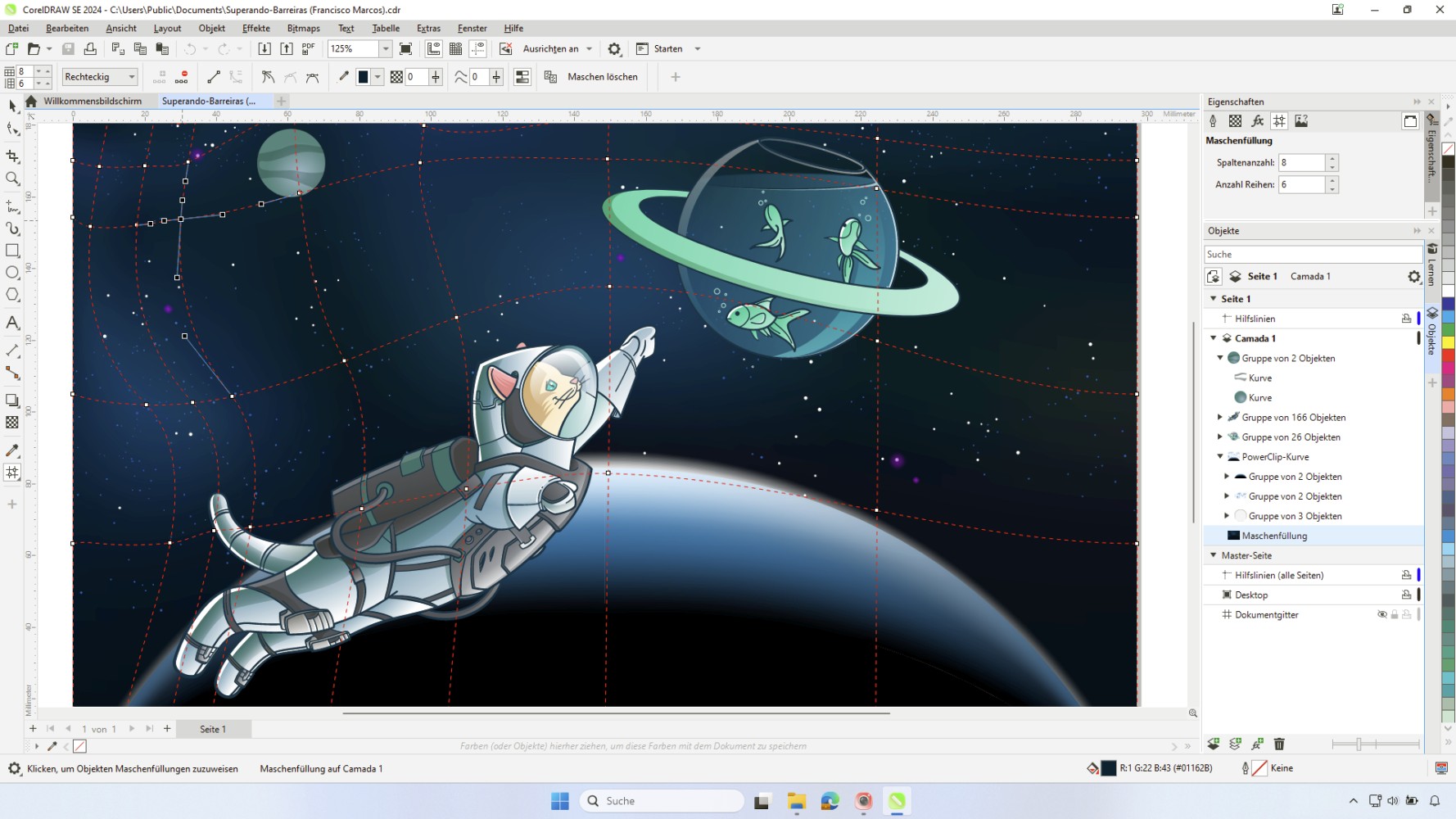Toggle the lock on the Dokumentgitter layer

point(1395,614)
